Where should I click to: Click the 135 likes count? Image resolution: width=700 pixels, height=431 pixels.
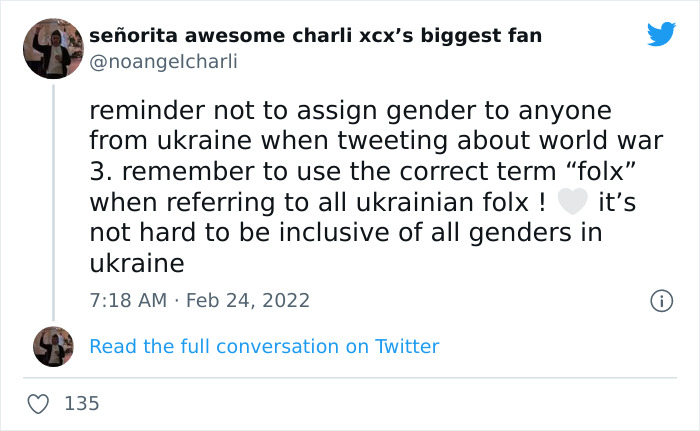pyautogui.click(x=81, y=403)
